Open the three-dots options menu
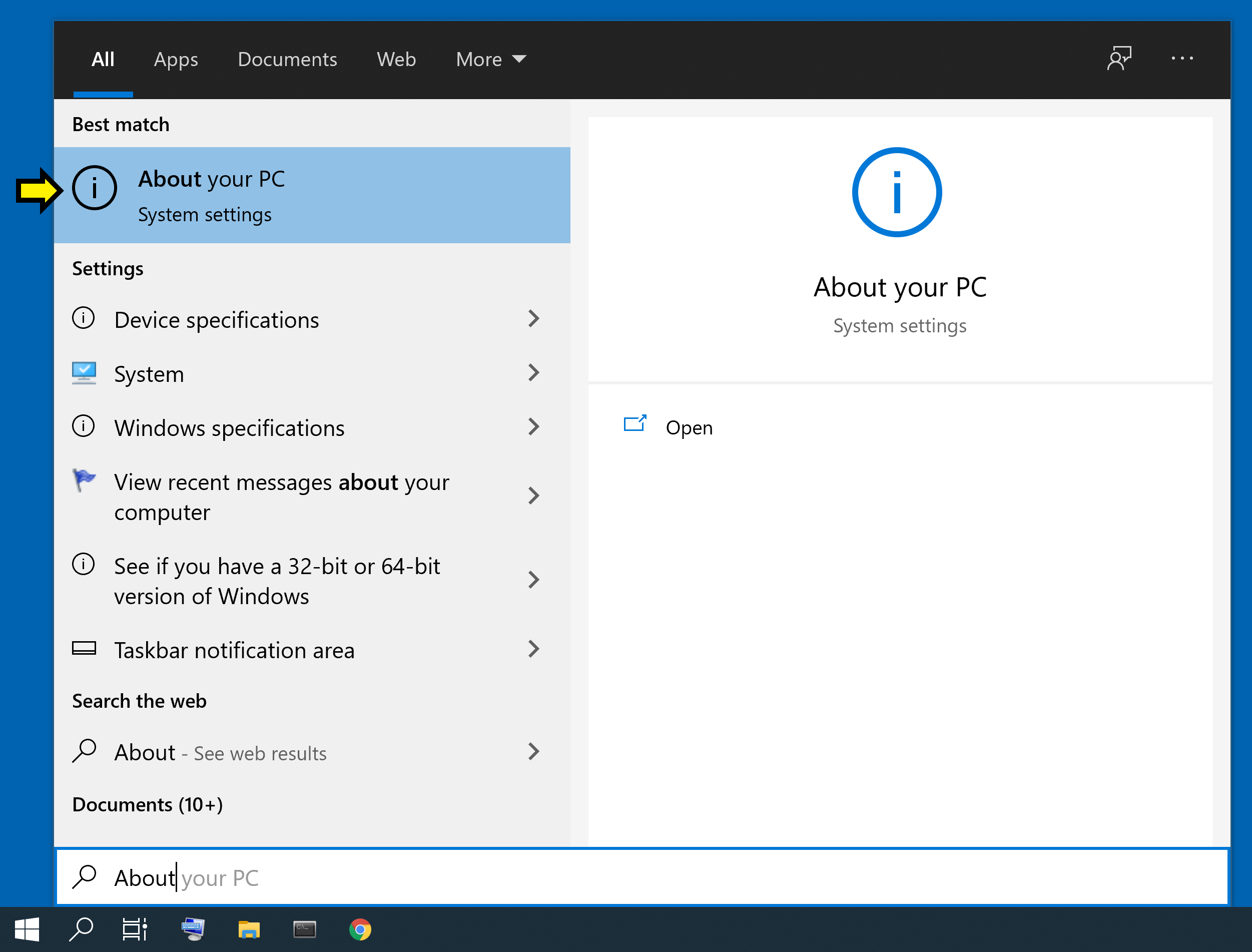 (1182, 59)
